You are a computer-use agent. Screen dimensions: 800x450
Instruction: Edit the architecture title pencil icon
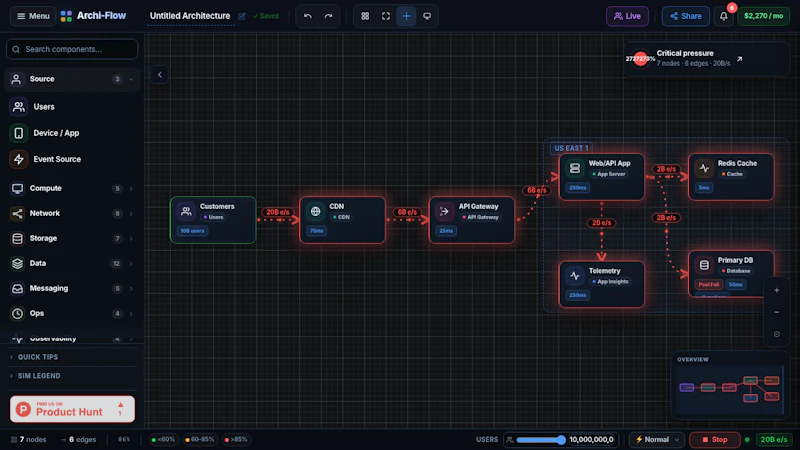pyautogui.click(x=242, y=16)
